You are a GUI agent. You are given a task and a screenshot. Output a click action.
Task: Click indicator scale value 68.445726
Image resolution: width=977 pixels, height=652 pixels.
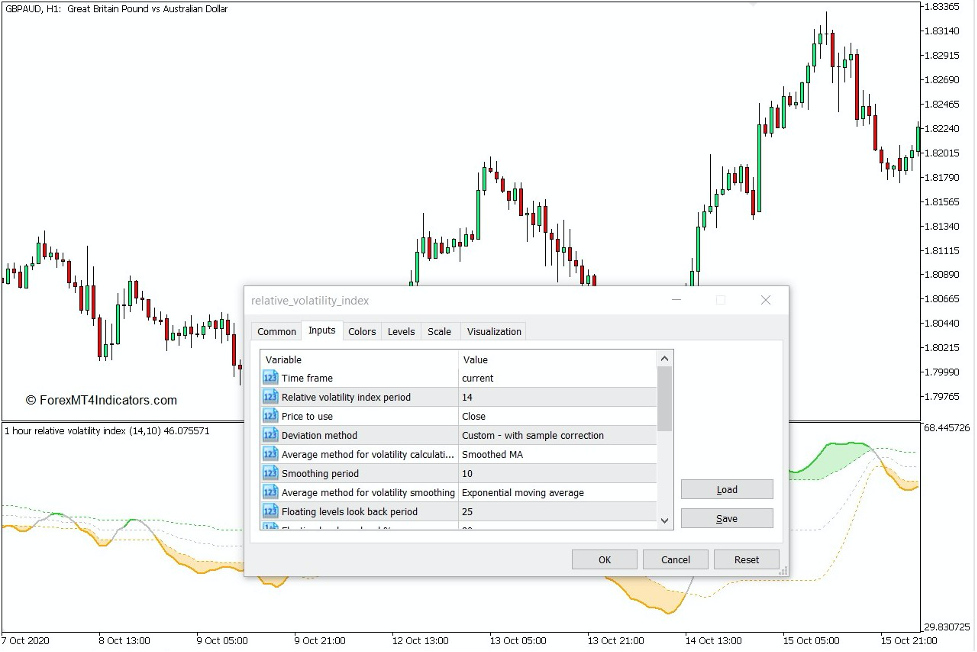coord(946,428)
